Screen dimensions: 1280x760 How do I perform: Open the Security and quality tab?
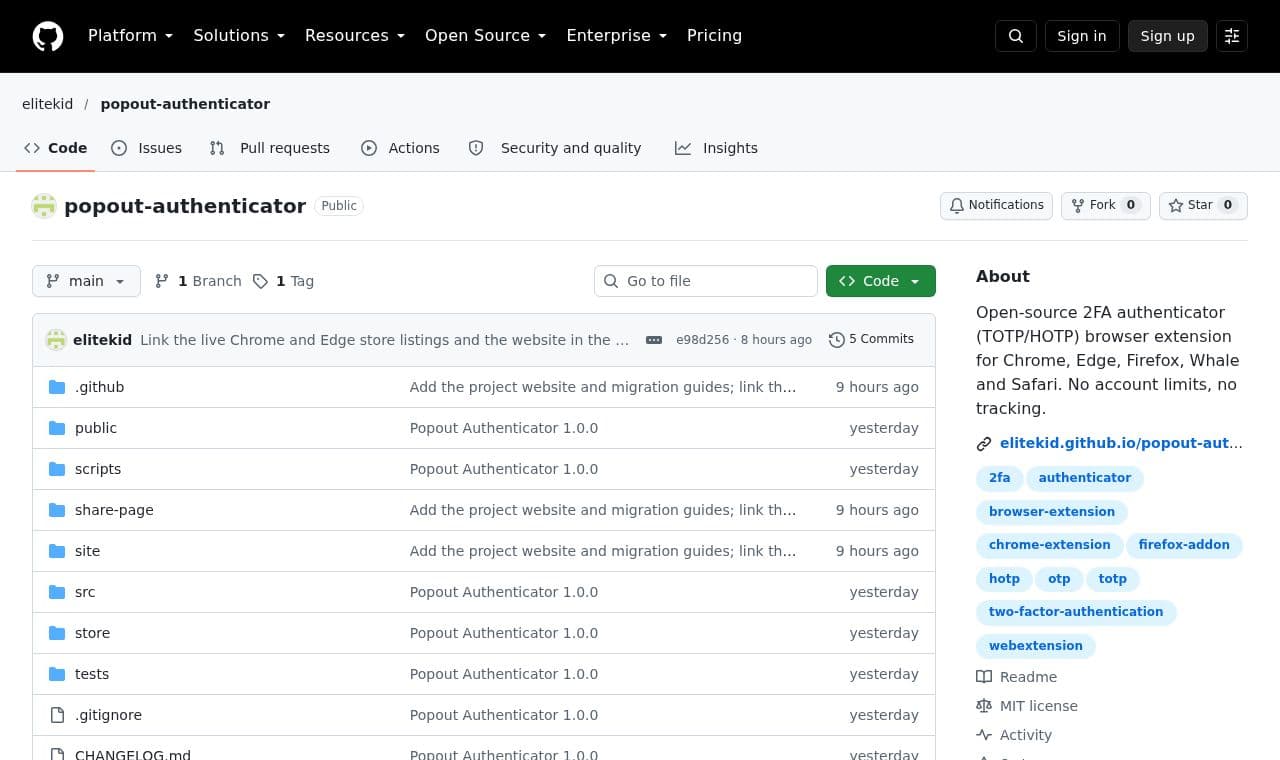pyautogui.click(x=556, y=148)
